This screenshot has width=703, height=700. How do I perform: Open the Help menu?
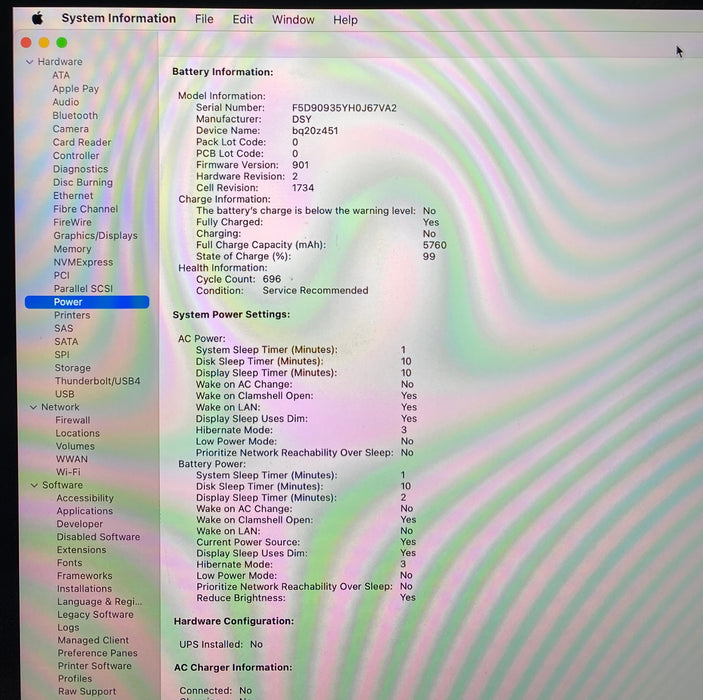click(x=345, y=20)
